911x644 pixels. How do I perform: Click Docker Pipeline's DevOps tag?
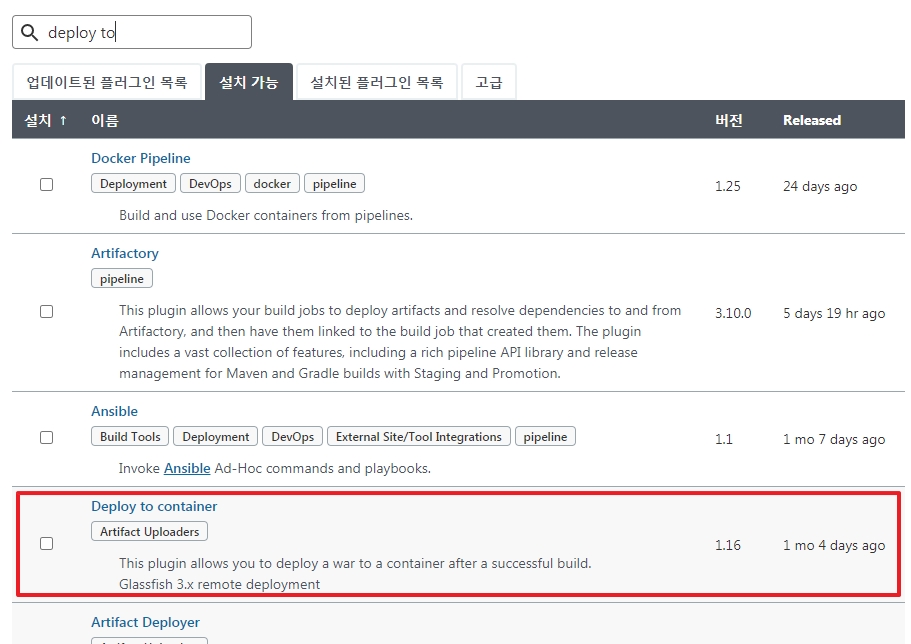[x=210, y=184]
